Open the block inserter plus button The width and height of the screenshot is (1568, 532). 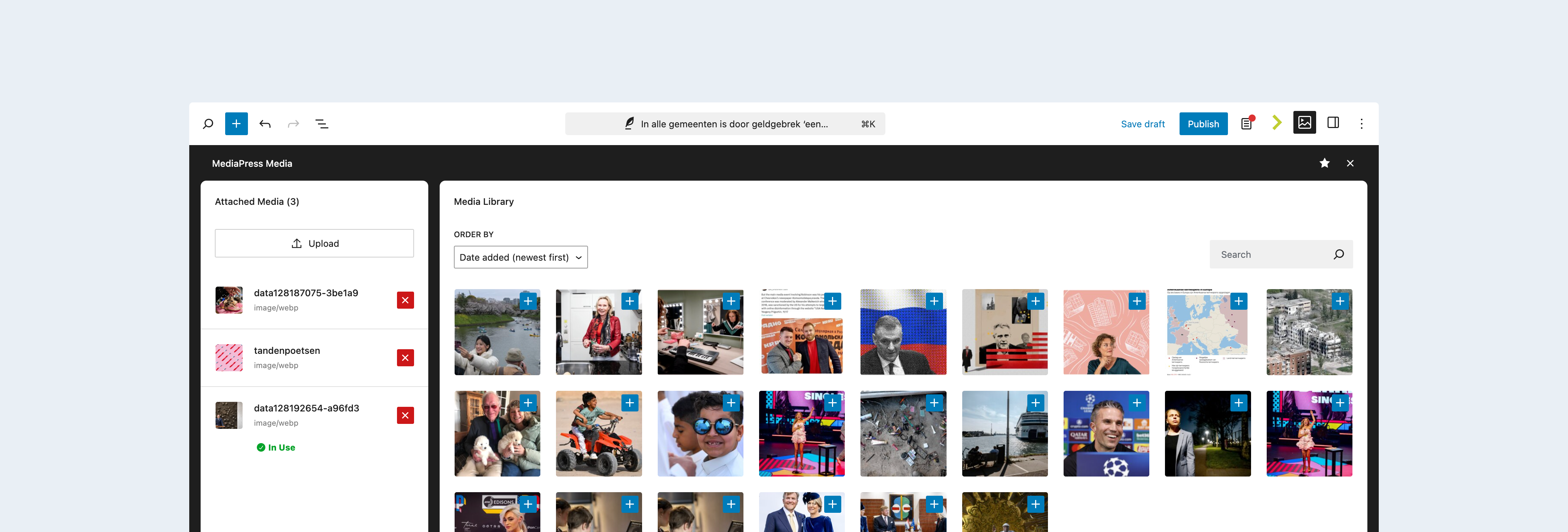tap(236, 123)
